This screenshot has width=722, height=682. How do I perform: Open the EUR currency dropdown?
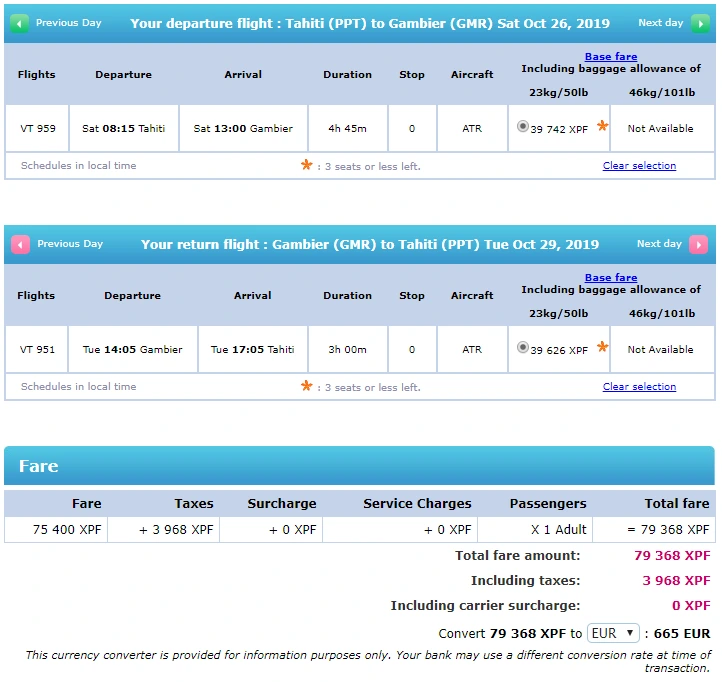pyautogui.click(x=613, y=633)
